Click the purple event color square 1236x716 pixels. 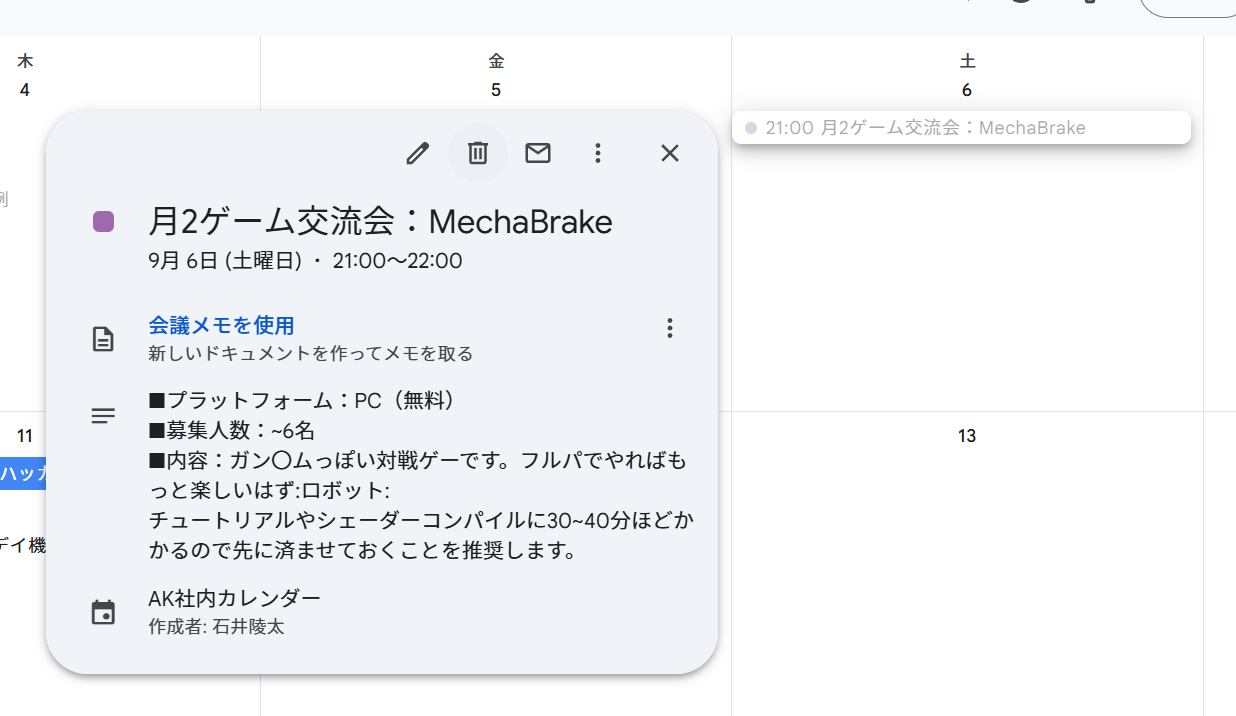103,222
